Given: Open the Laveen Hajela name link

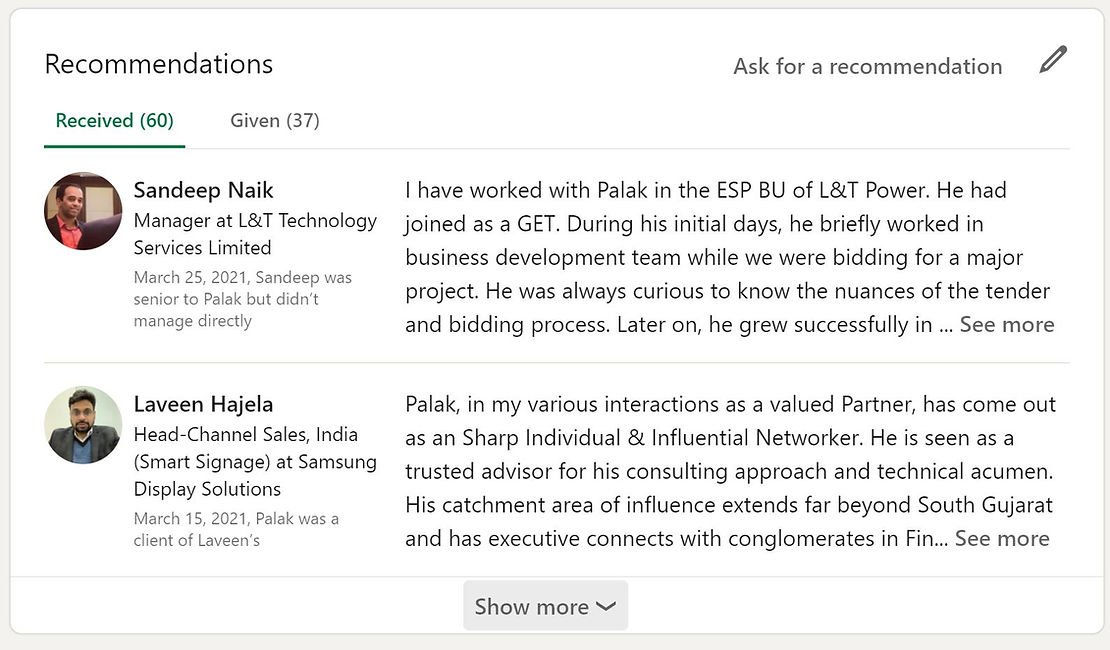Looking at the screenshot, I should pos(203,404).
